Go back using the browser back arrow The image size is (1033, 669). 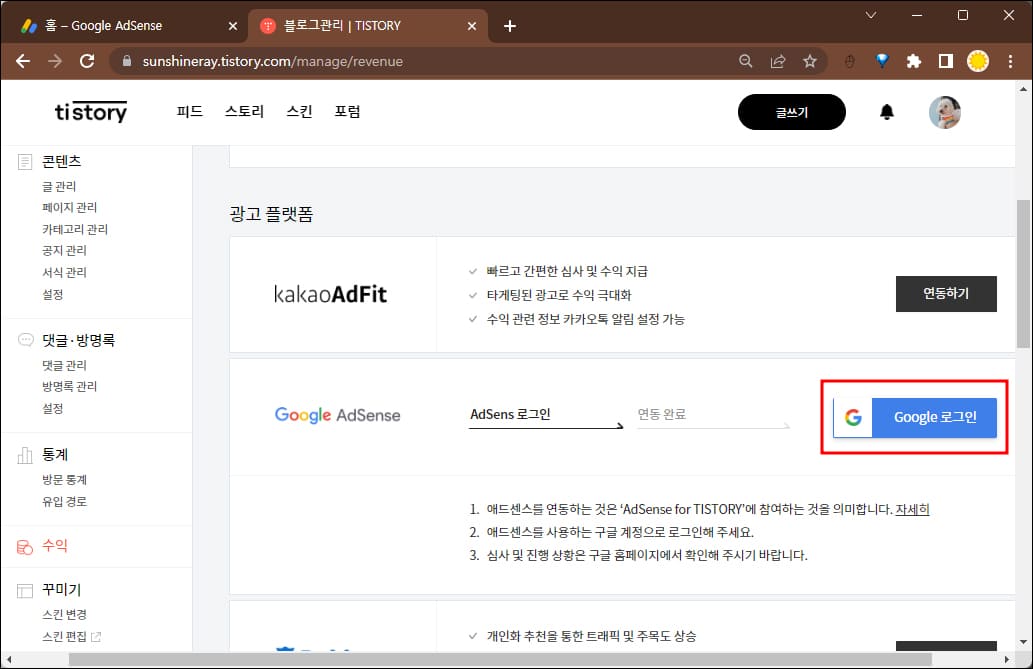23,61
